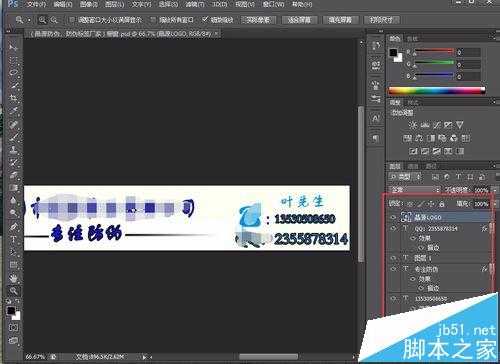Select the History Brush tool
This screenshot has height=364, width=500.
(x=13, y=162)
